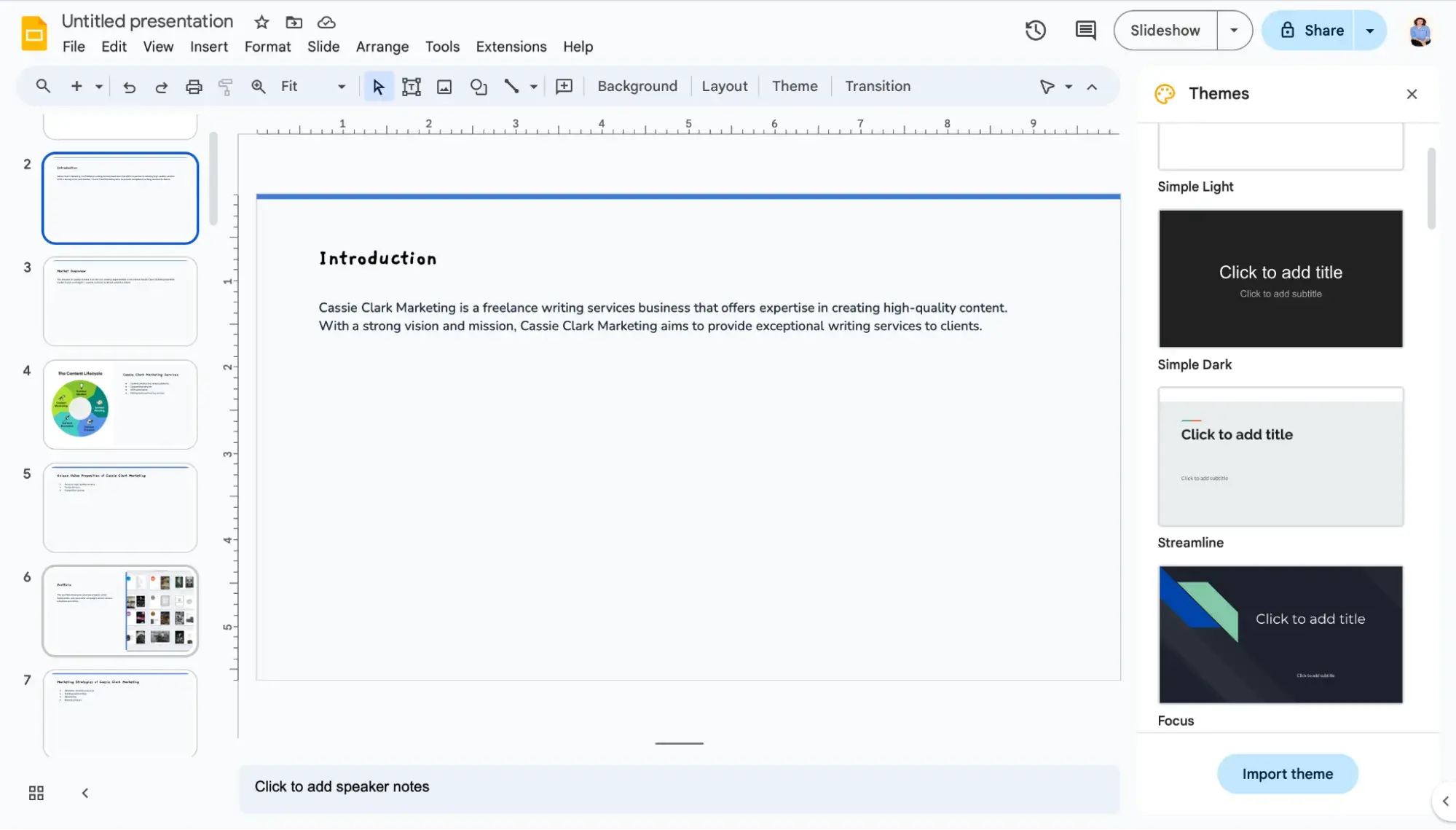Select the arrow selection tool

(x=377, y=86)
